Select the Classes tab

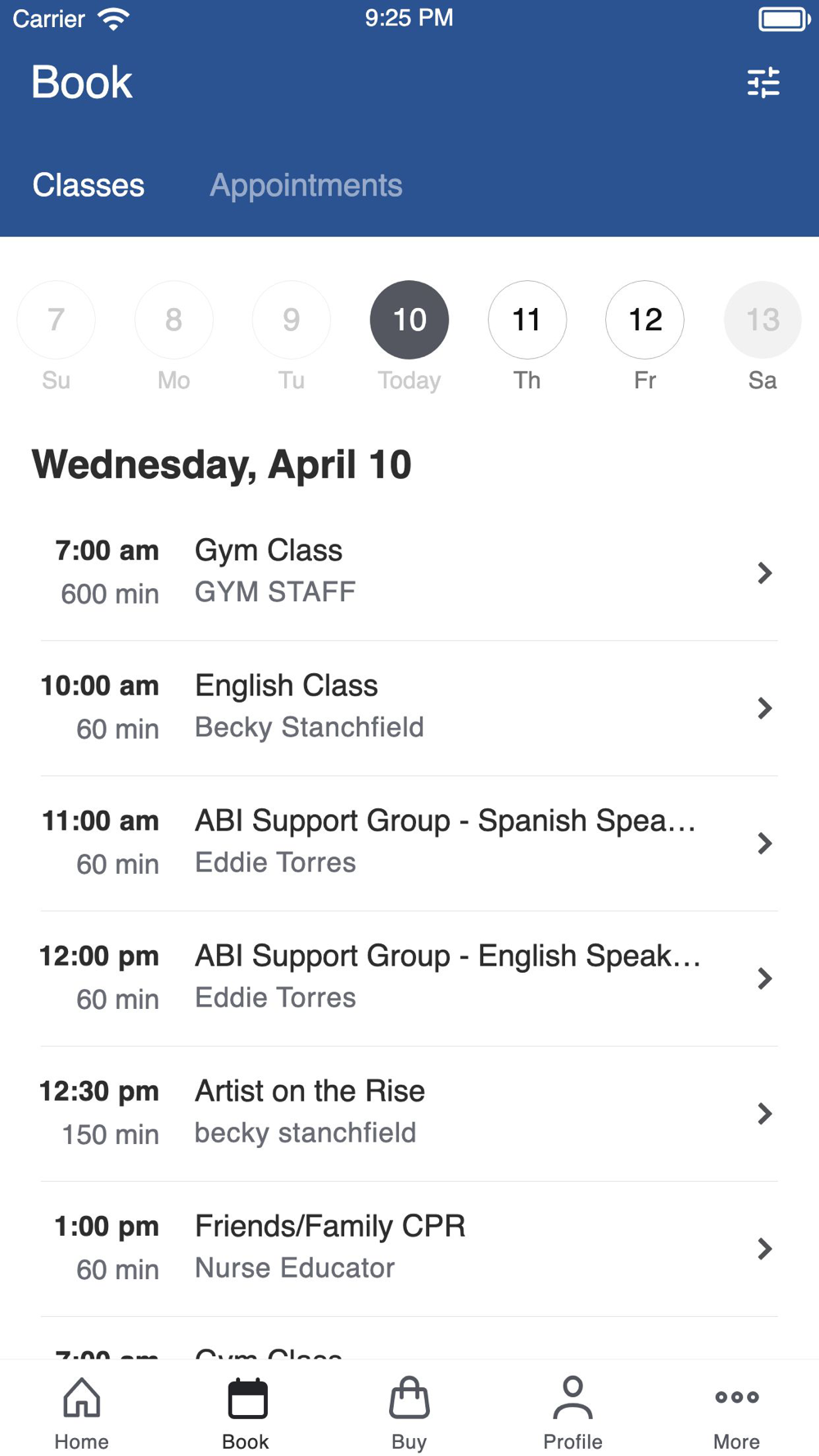coord(88,185)
